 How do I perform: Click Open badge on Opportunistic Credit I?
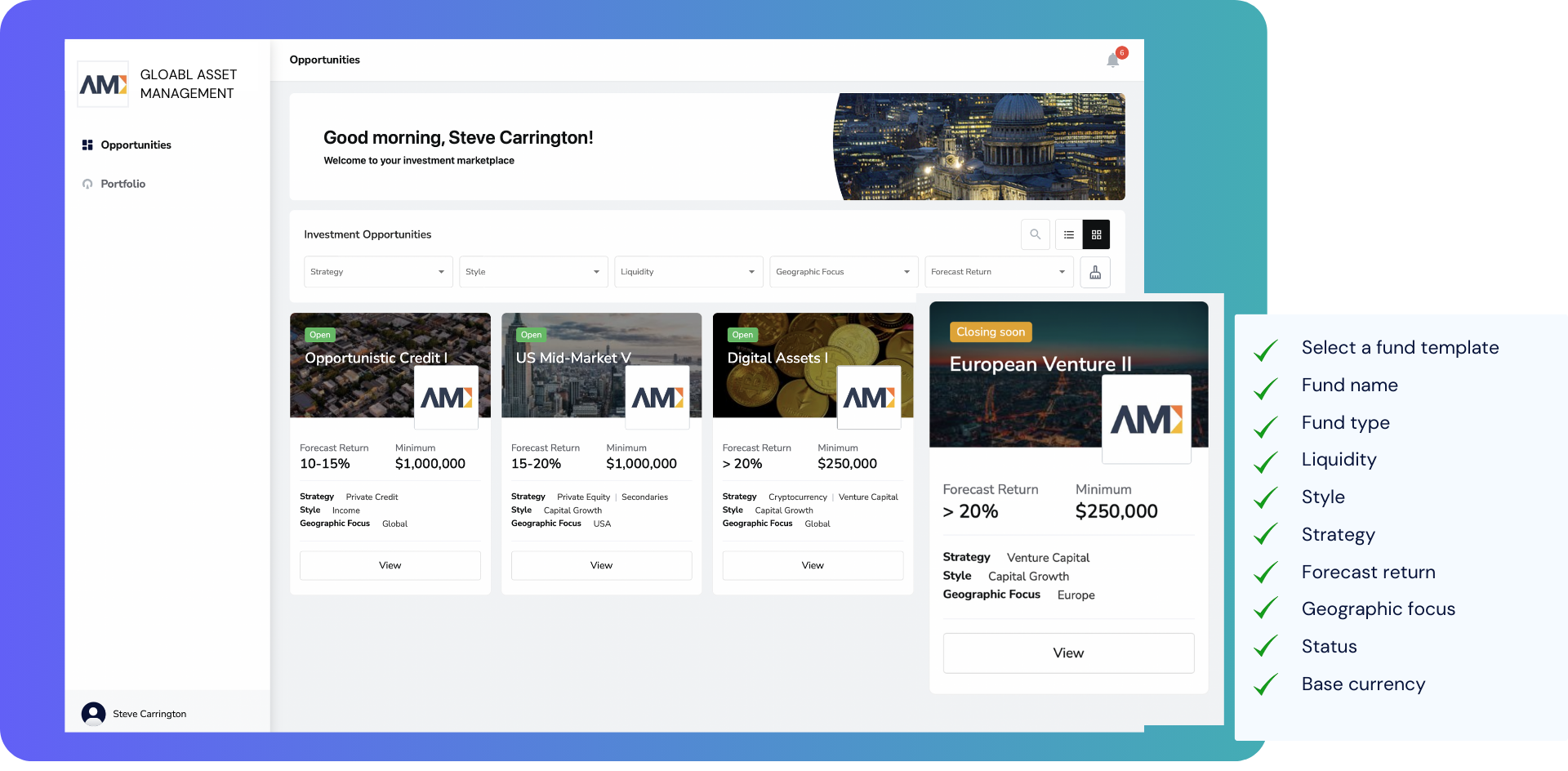point(320,335)
